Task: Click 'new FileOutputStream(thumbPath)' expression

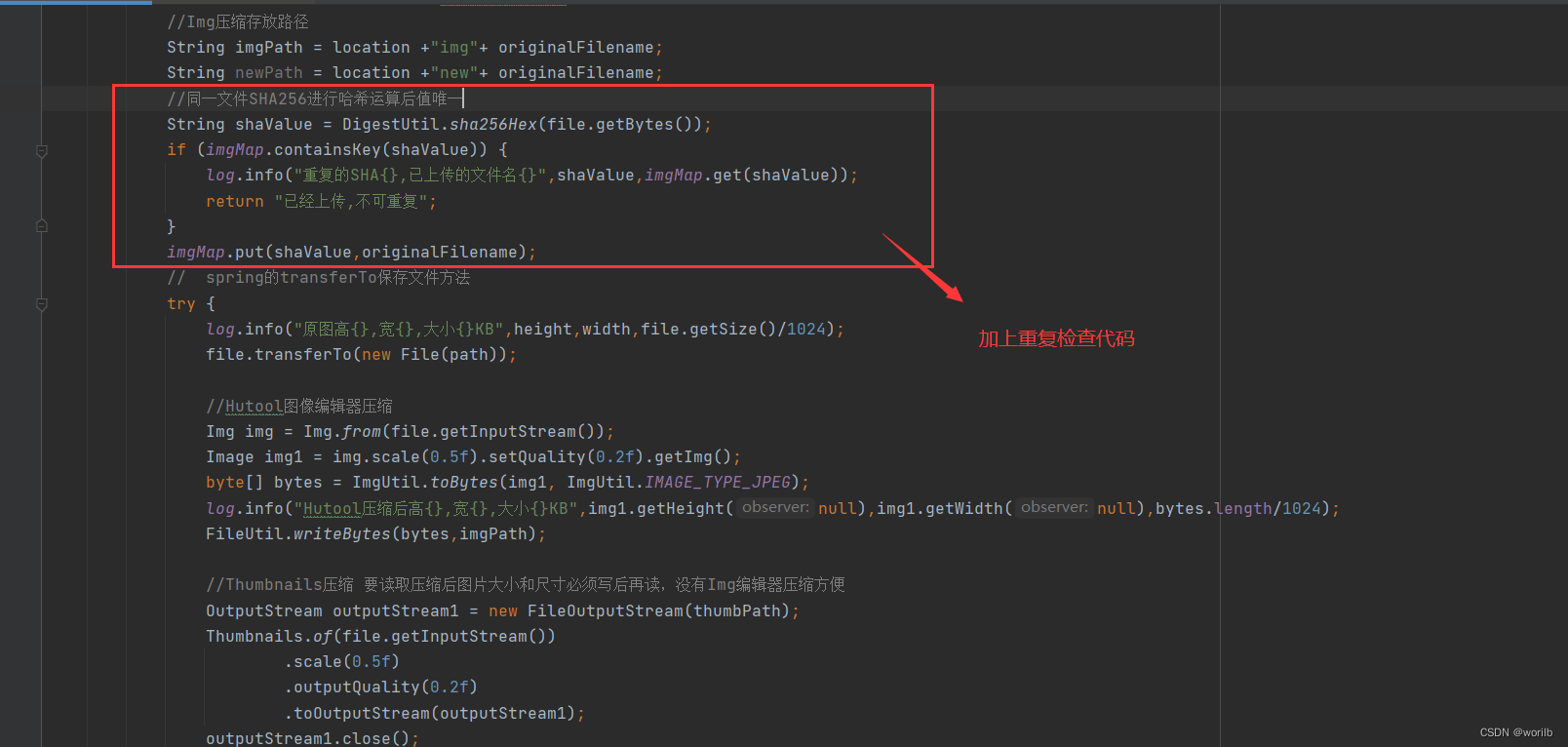Action: [x=640, y=610]
